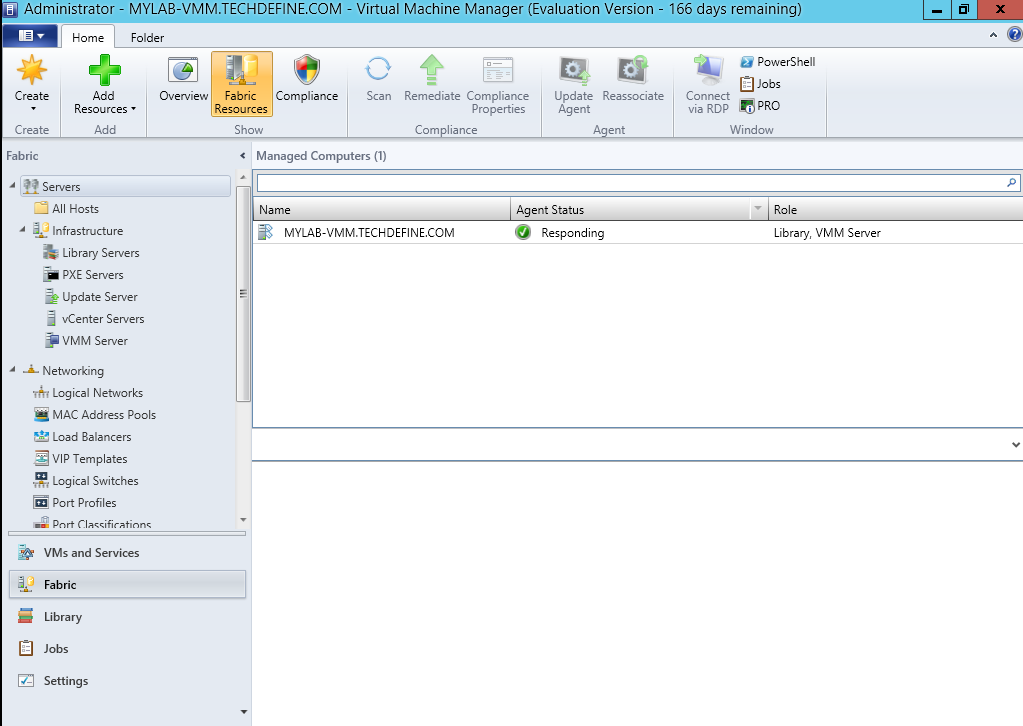Select Logical Switches
1023x726 pixels.
[x=86, y=481]
